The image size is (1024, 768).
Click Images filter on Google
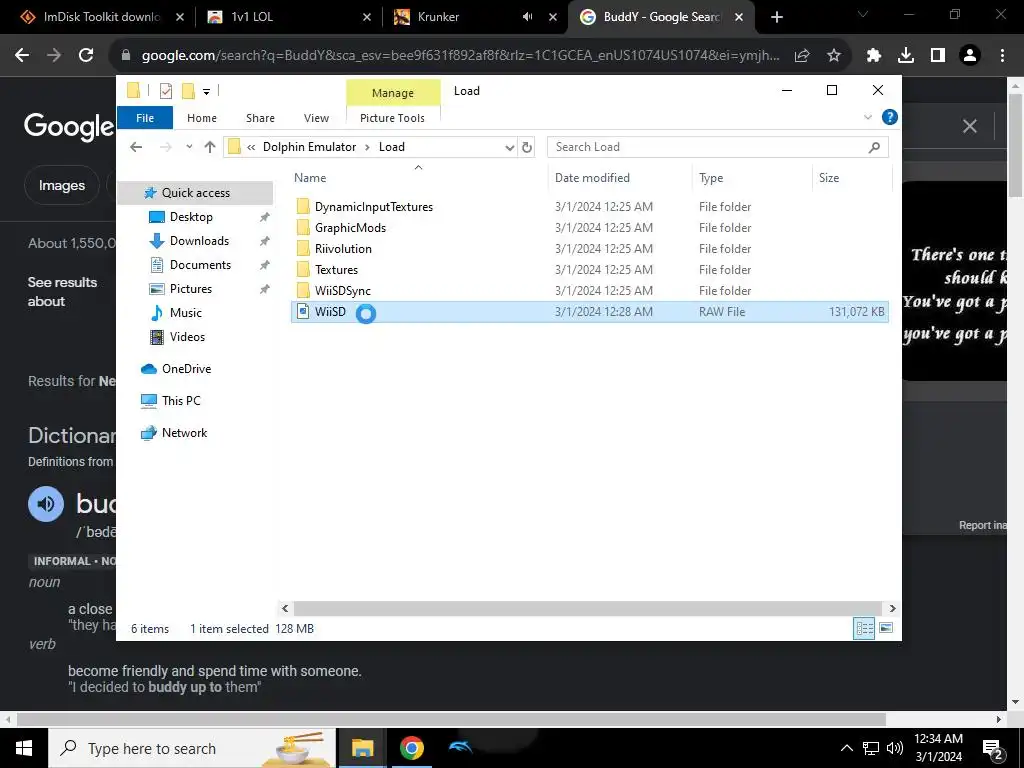[62, 185]
